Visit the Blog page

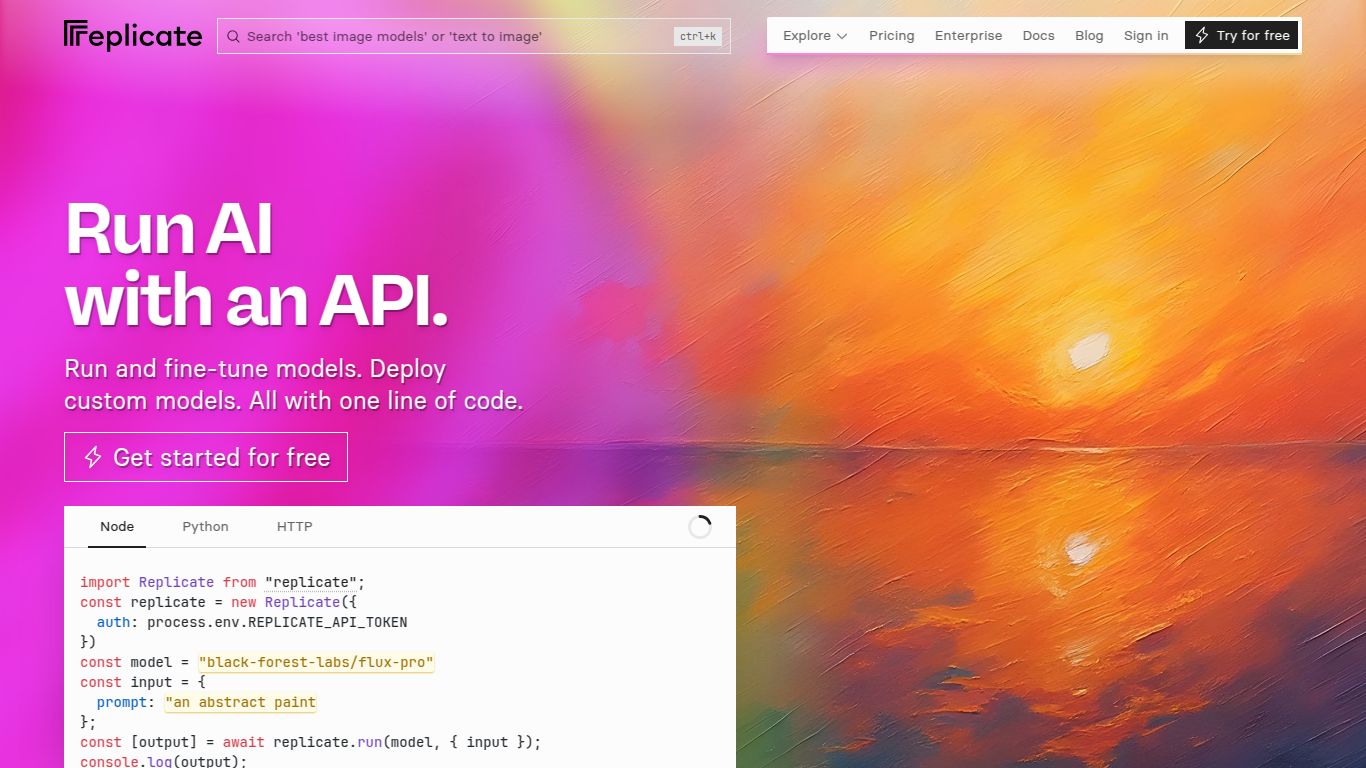pyautogui.click(x=1089, y=36)
